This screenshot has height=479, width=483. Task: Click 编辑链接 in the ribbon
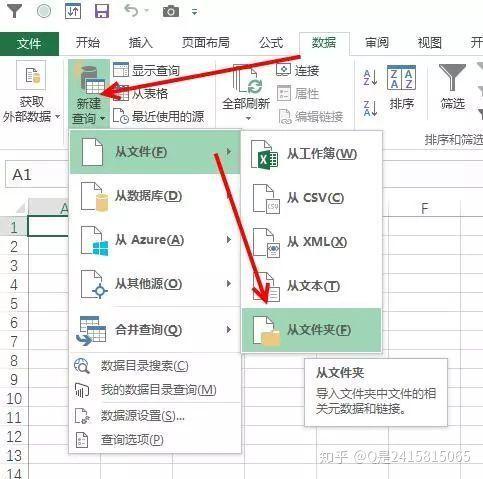(310, 117)
